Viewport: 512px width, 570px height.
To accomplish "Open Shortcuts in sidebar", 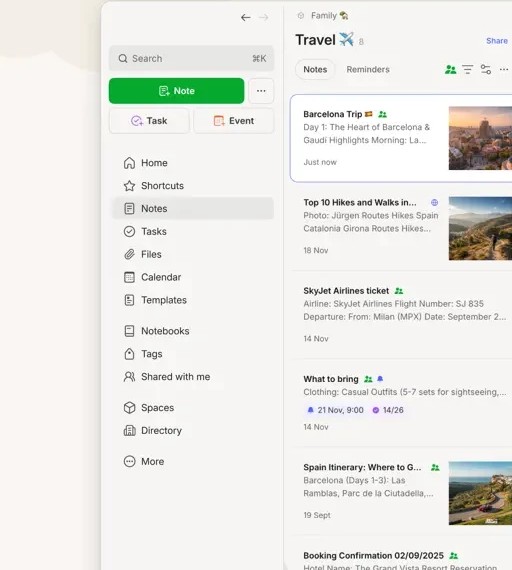I will [193, 186].
